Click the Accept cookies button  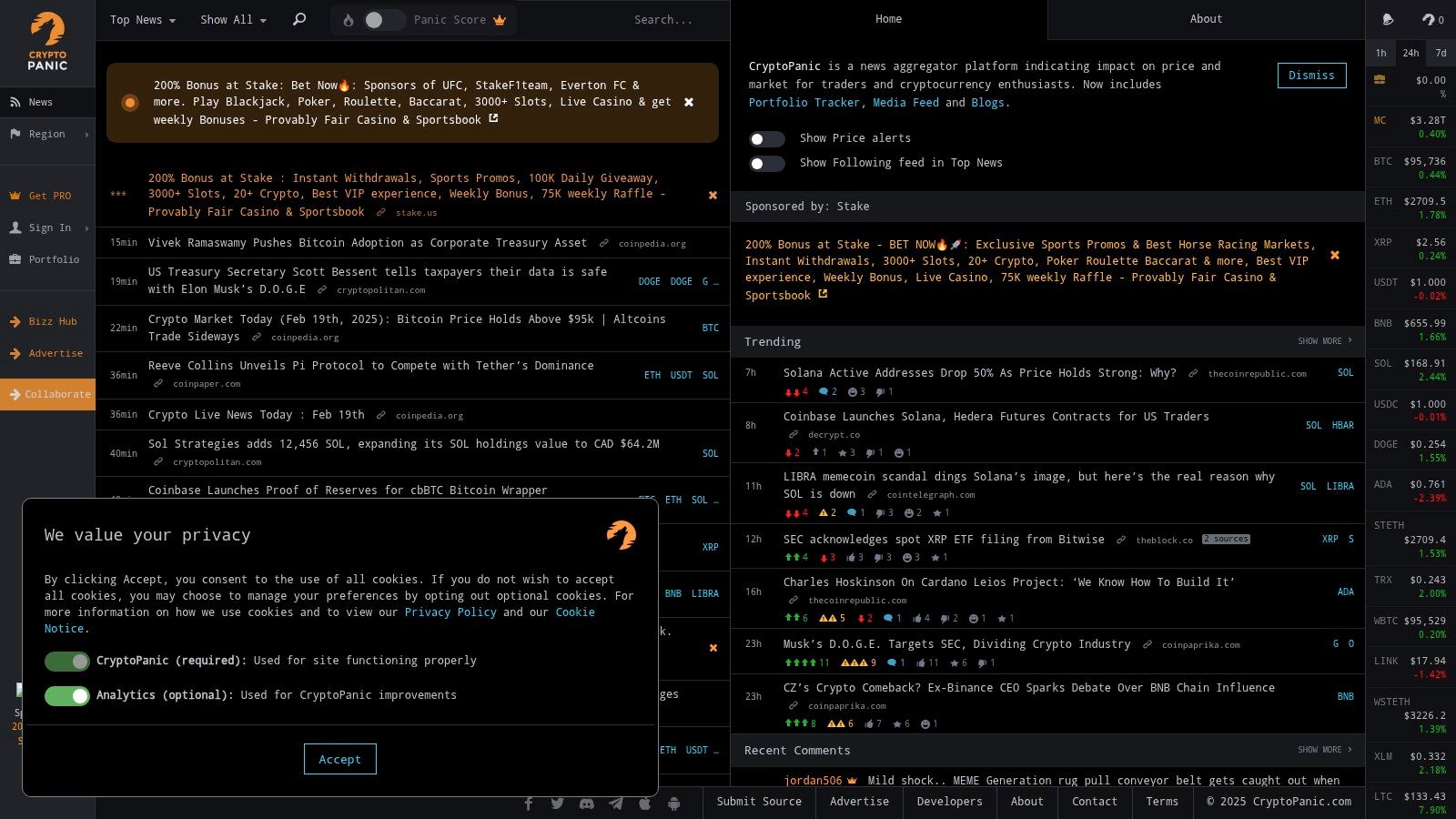pos(339,759)
